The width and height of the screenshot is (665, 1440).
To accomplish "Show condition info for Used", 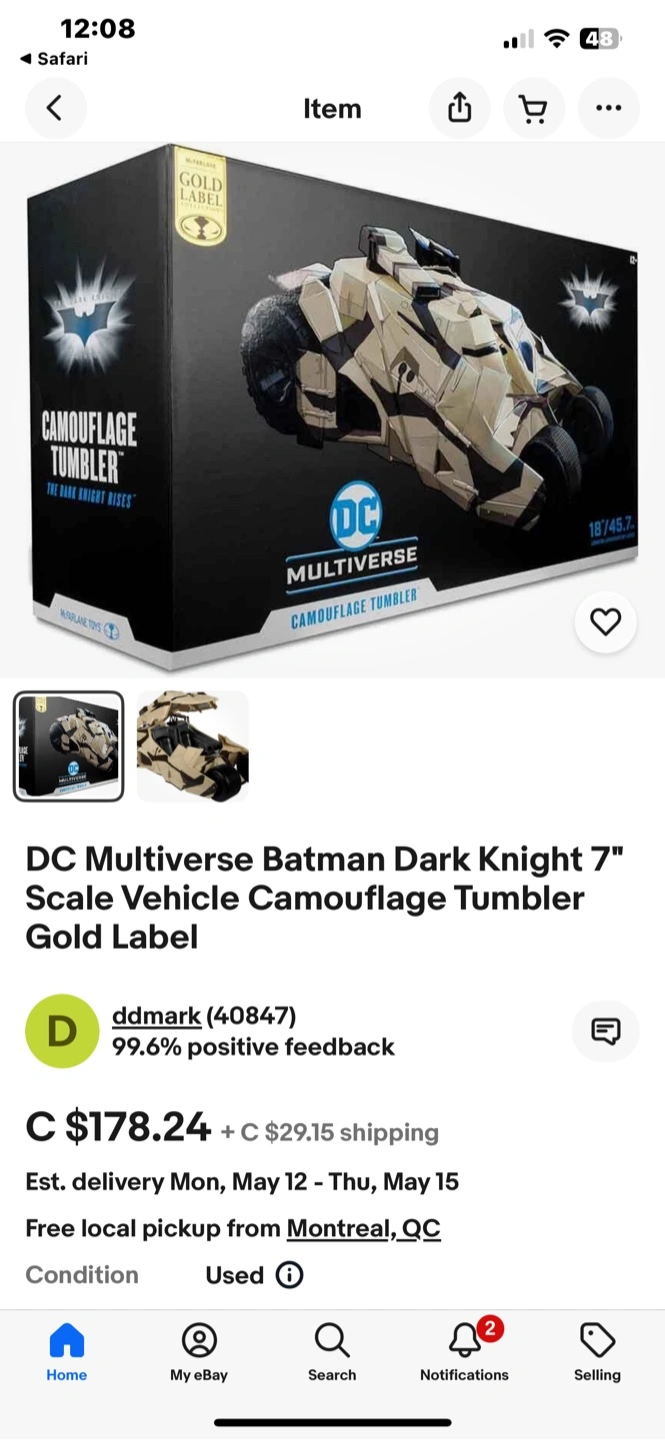I will (289, 1275).
